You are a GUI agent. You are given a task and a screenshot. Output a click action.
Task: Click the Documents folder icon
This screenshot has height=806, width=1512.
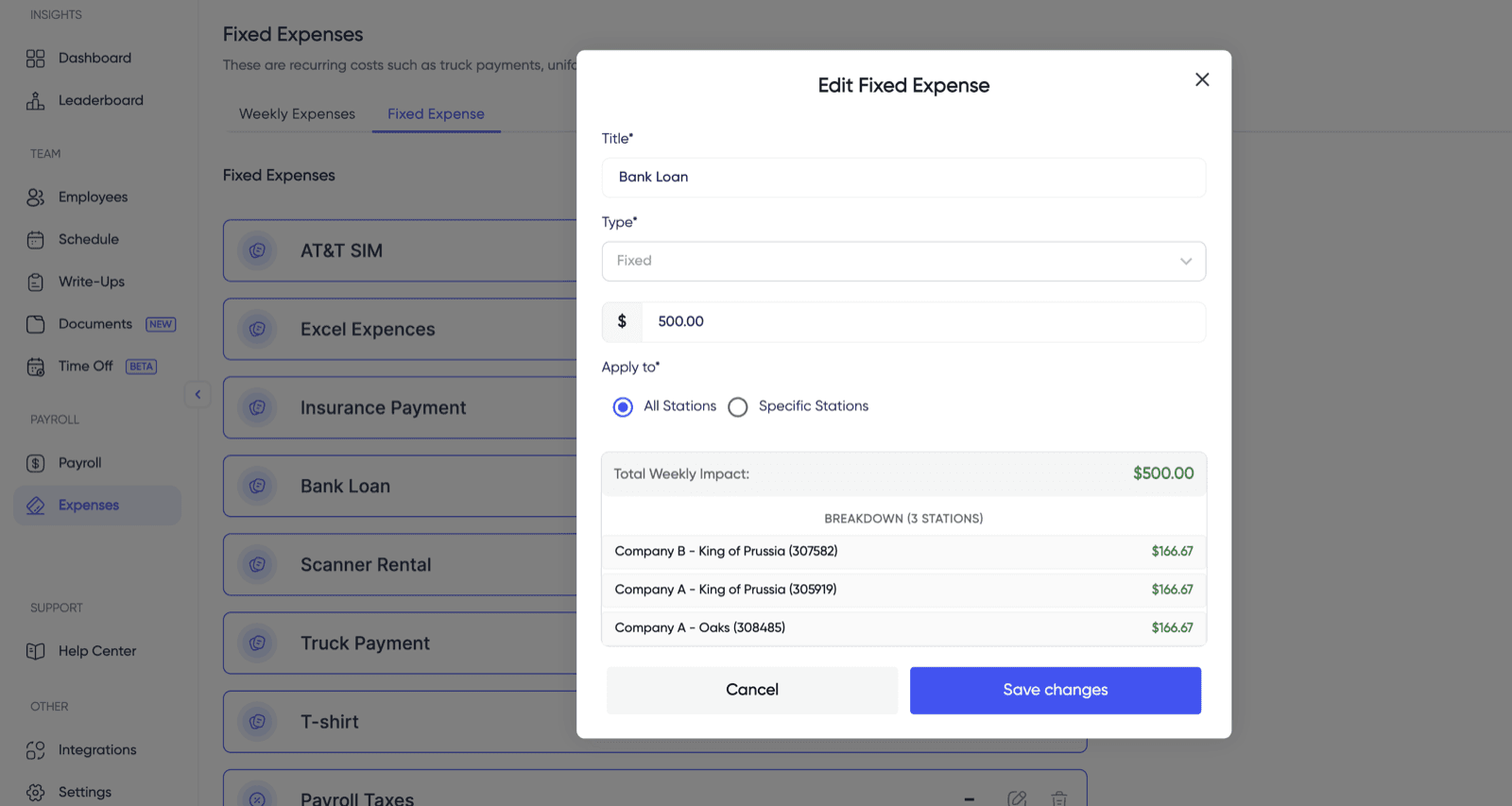[35, 324]
